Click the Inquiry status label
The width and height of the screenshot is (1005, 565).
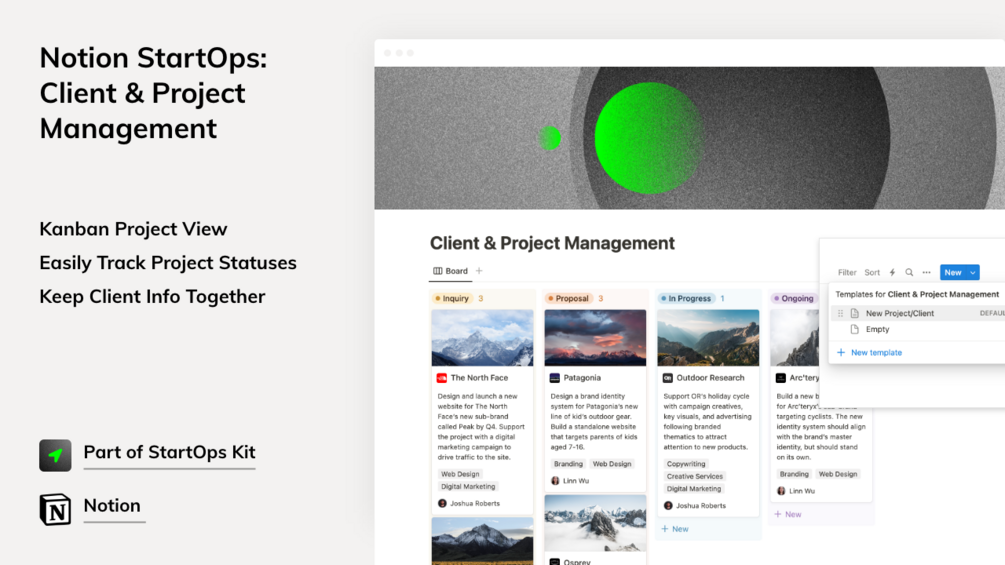point(453,299)
